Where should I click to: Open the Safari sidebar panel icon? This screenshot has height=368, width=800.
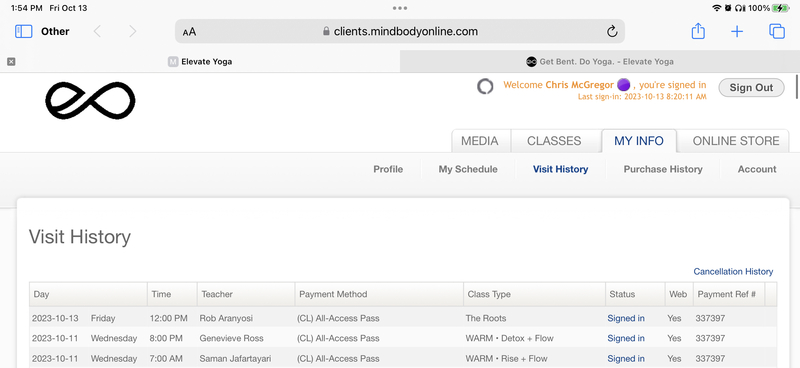[x=23, y=32]
